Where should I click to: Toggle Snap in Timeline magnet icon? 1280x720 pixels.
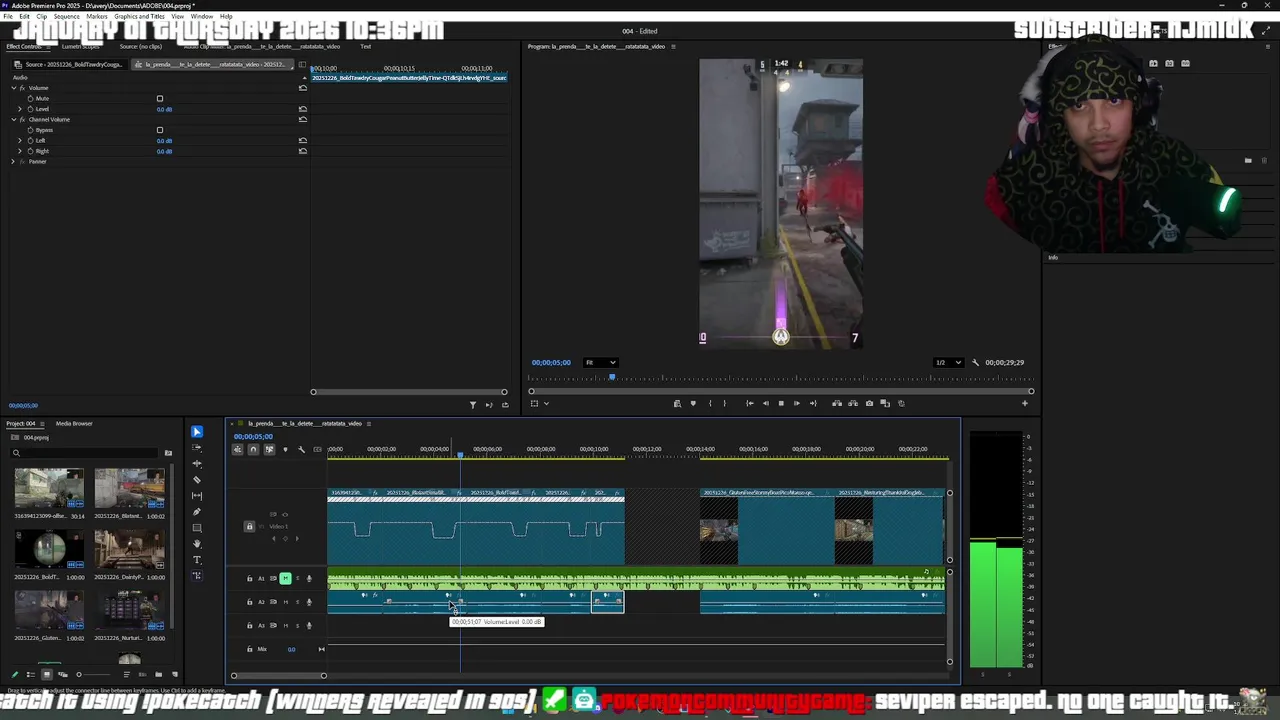pyautogui.click(x=253, y=450)
